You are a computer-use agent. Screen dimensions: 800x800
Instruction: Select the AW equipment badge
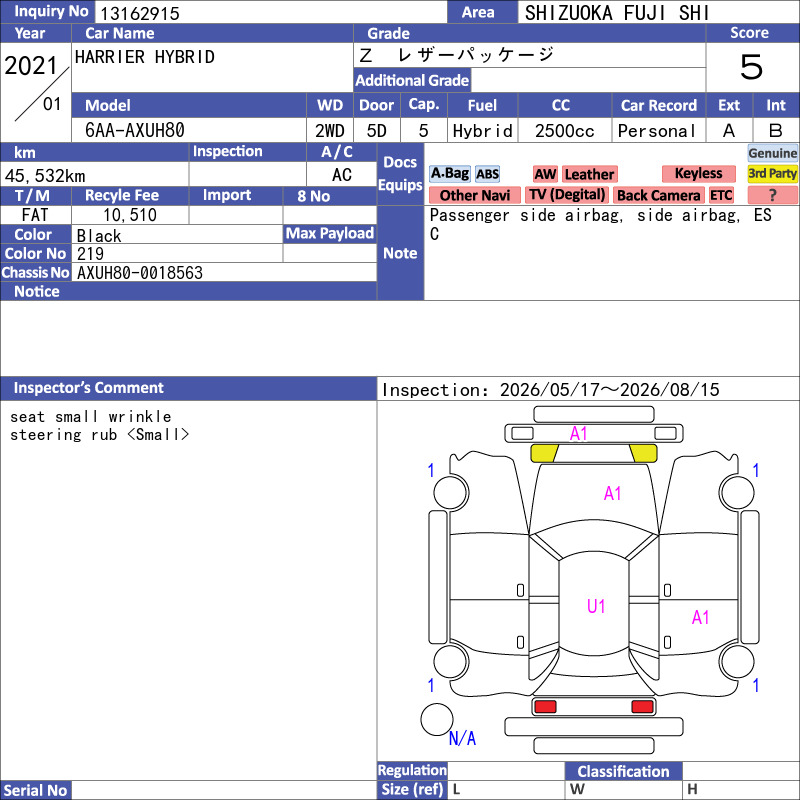click(545, 174)
